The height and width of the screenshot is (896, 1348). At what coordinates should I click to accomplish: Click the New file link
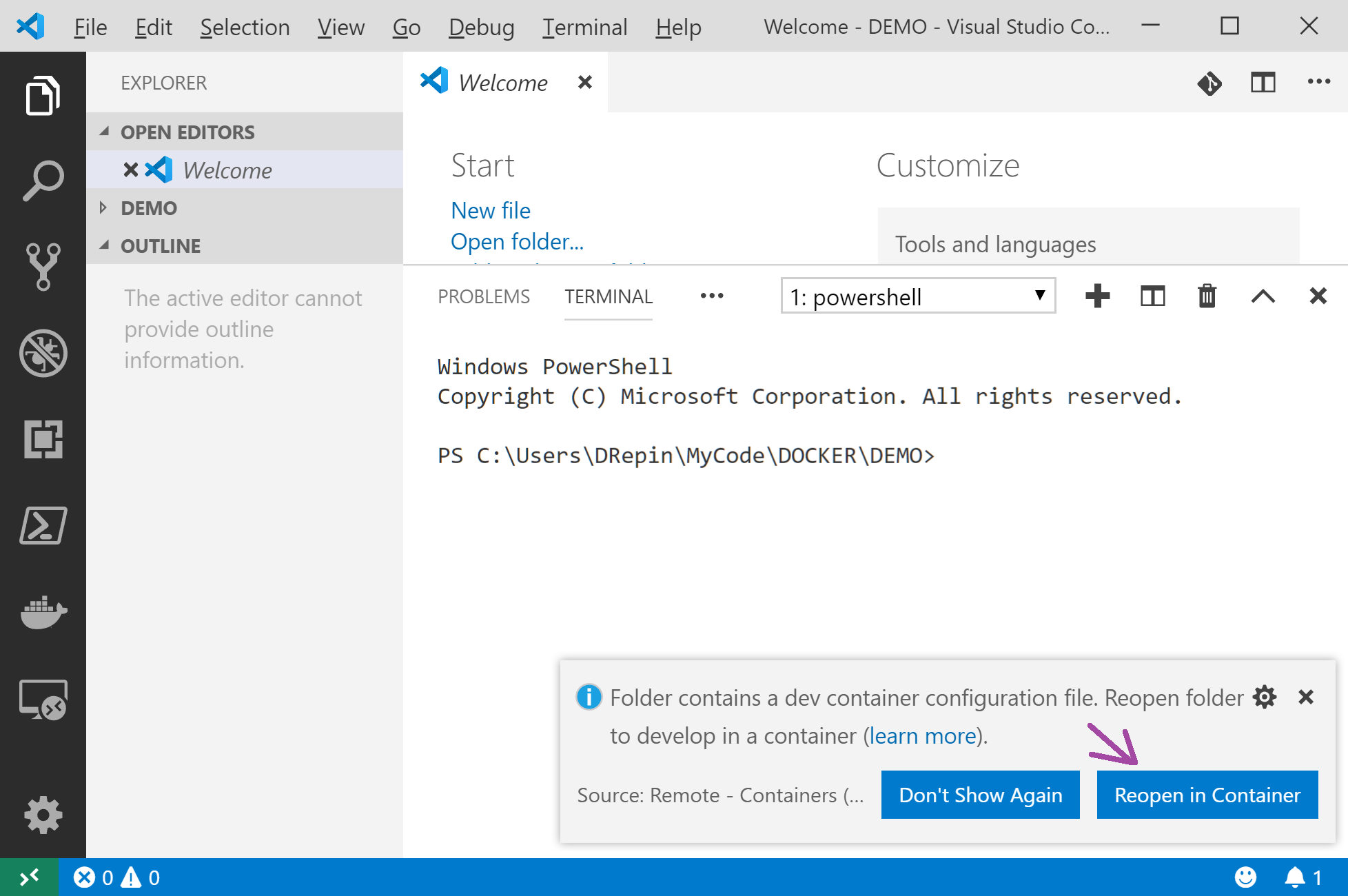[x=491, y=210]
